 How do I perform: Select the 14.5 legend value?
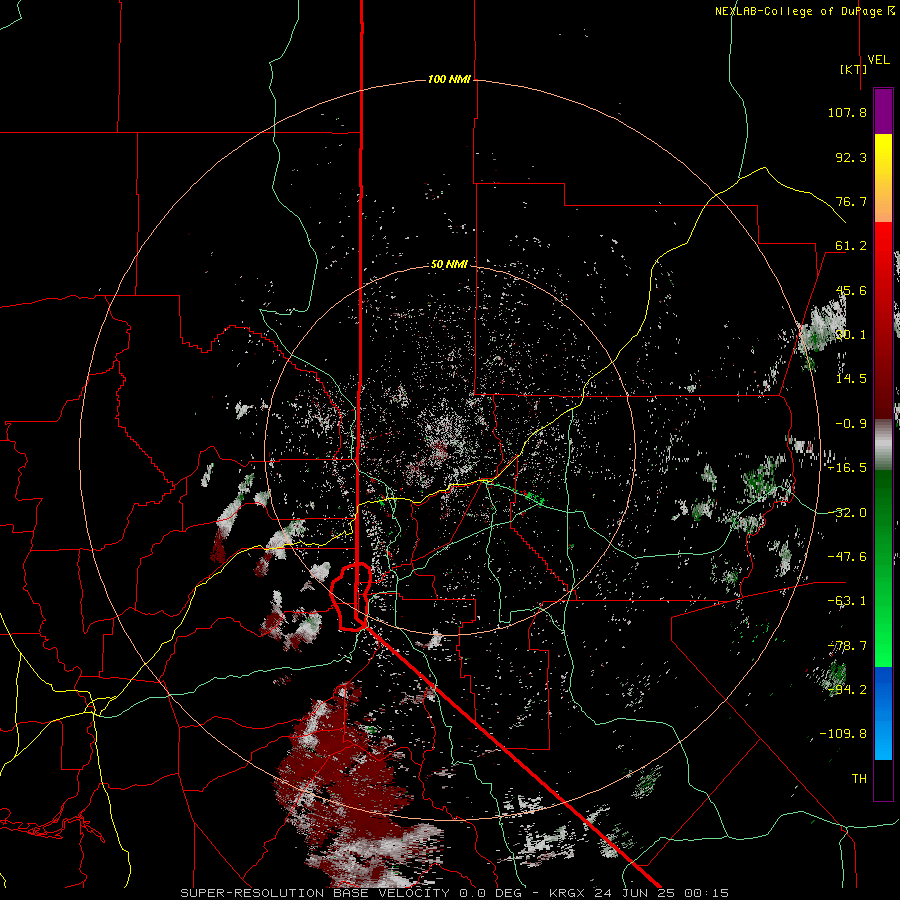tap(851, 379)
